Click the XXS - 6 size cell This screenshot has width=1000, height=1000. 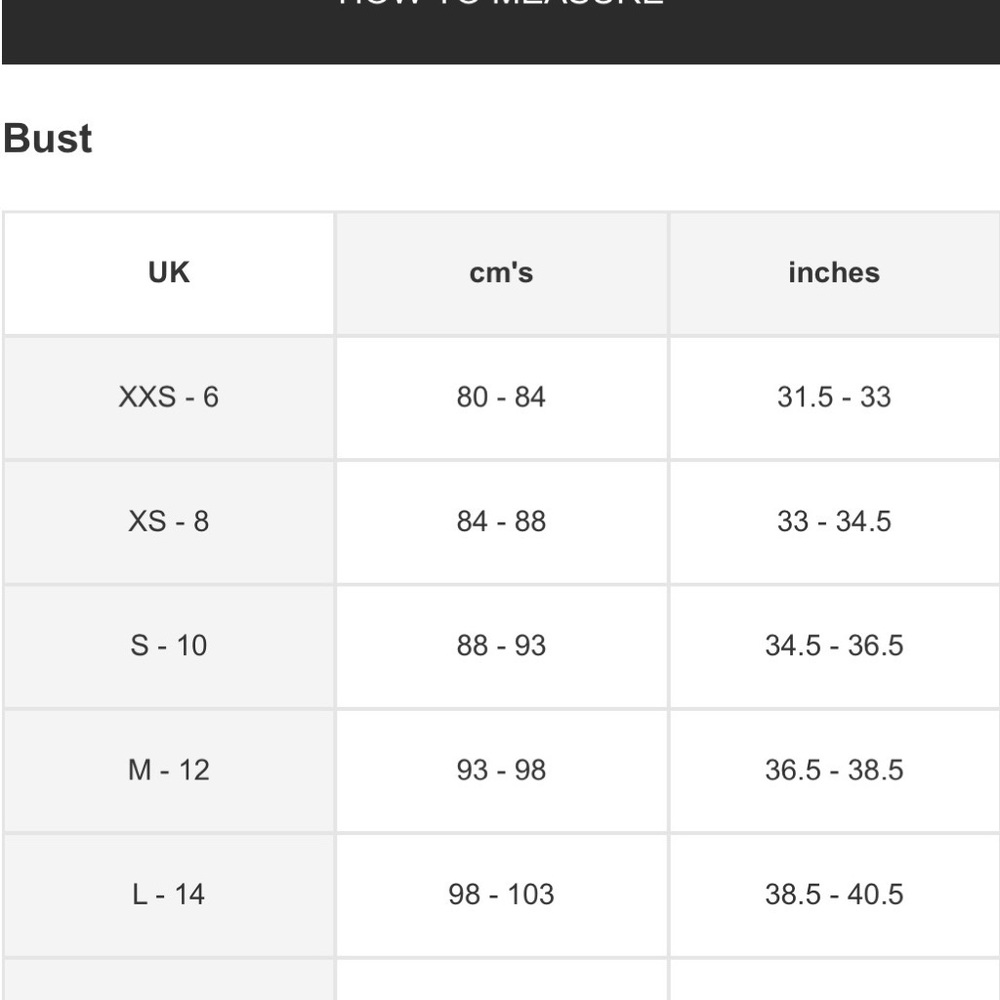[168, 397]
